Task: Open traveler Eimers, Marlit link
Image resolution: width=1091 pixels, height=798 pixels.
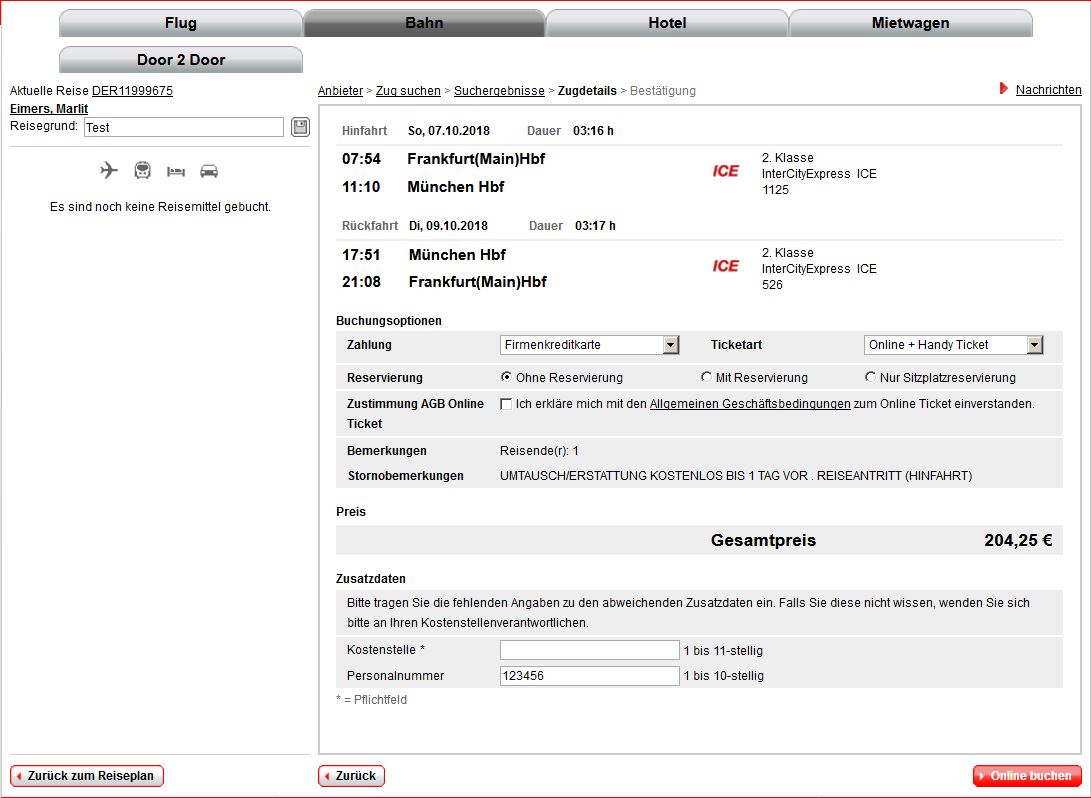Action: coord(49,109)
